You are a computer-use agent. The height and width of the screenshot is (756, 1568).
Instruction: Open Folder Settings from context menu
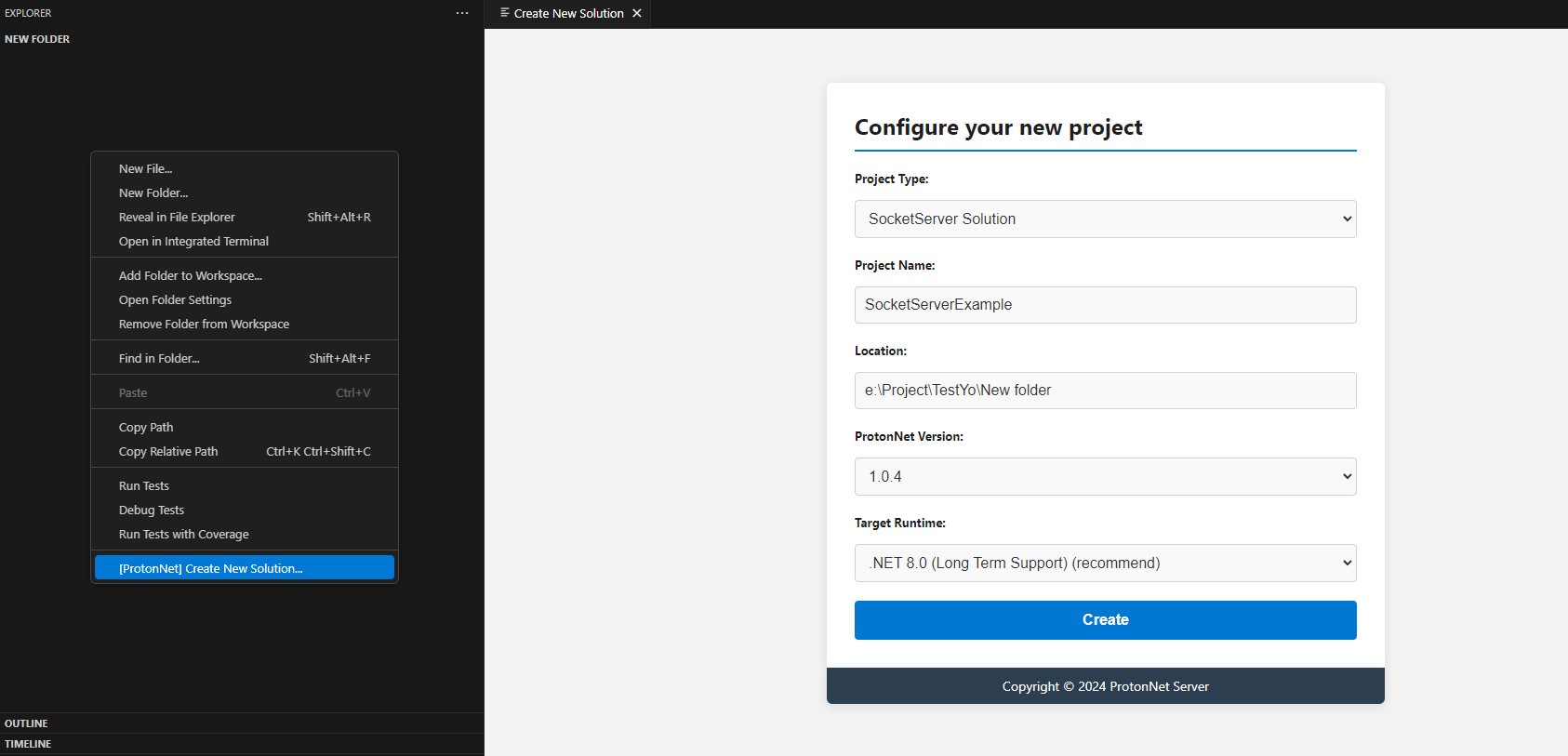(245, 299)
